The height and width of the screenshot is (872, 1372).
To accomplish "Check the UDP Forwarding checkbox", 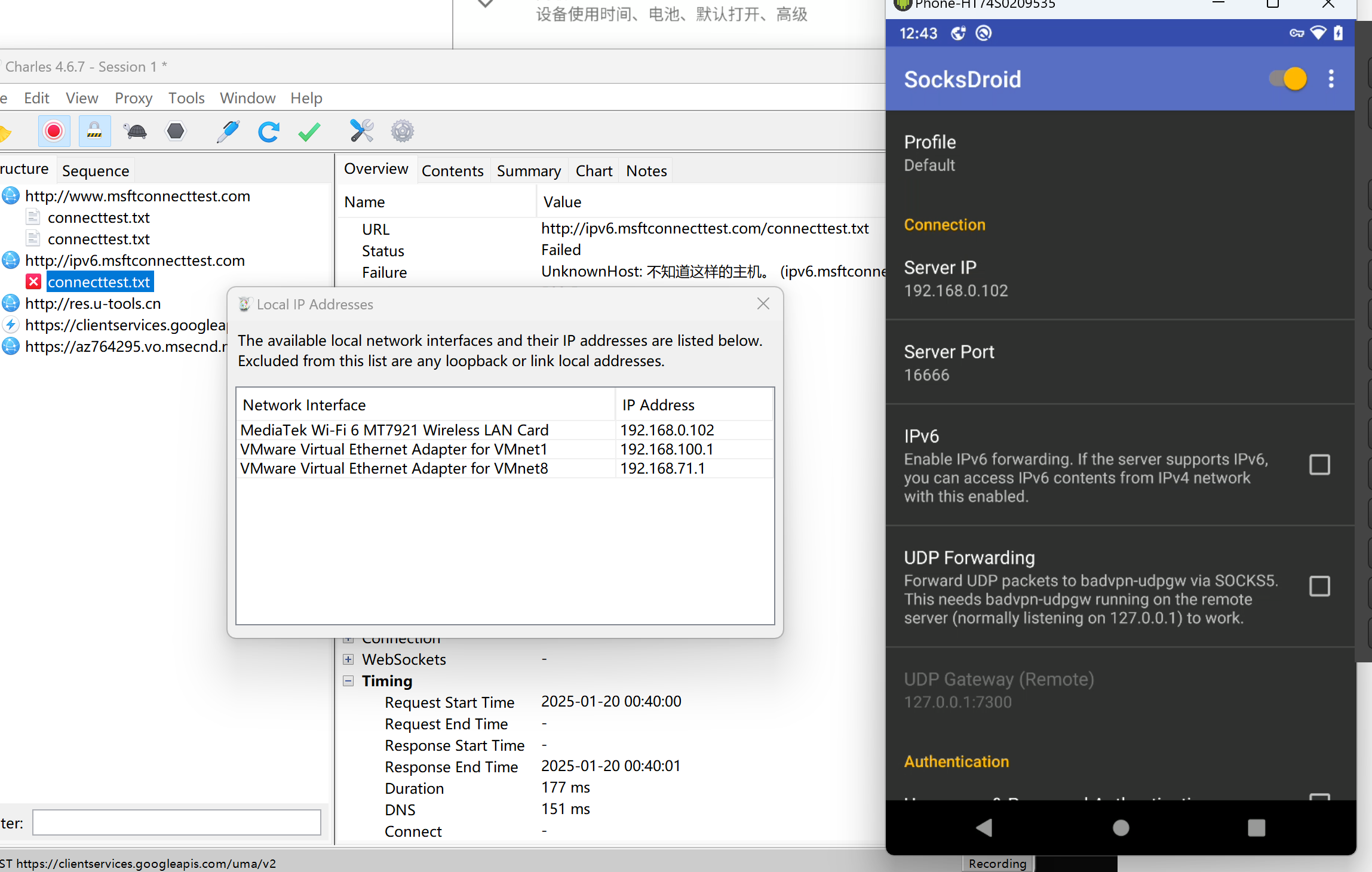I will 1319,587.
